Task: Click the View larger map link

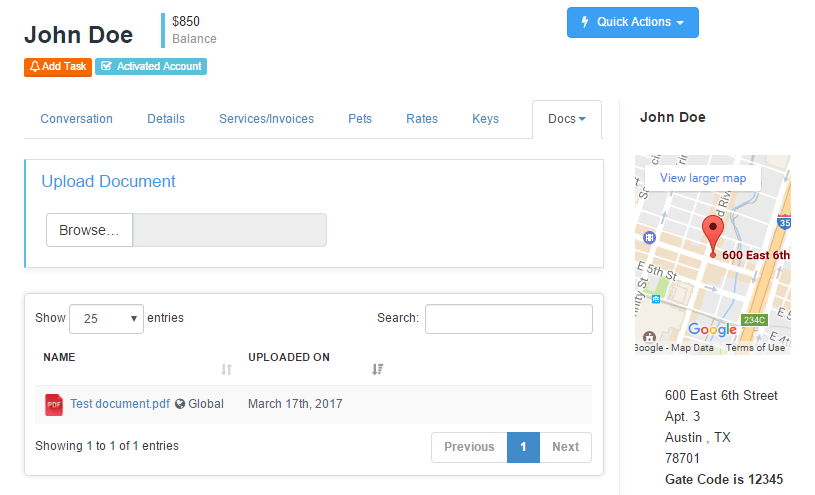Action: [703, 178]
